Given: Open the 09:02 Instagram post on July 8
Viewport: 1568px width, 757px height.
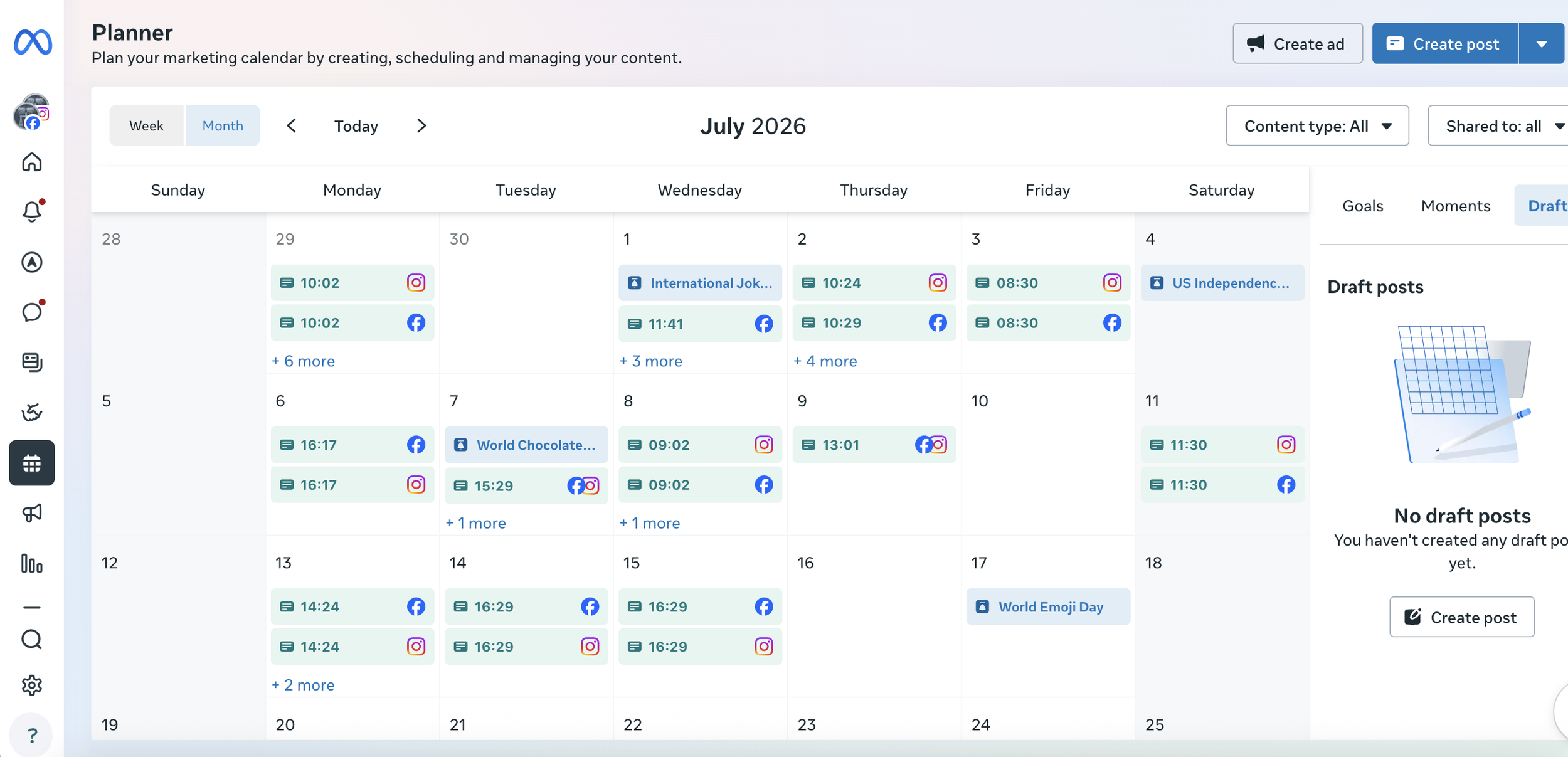Looking at the screenshot, I should click(700, 445).
